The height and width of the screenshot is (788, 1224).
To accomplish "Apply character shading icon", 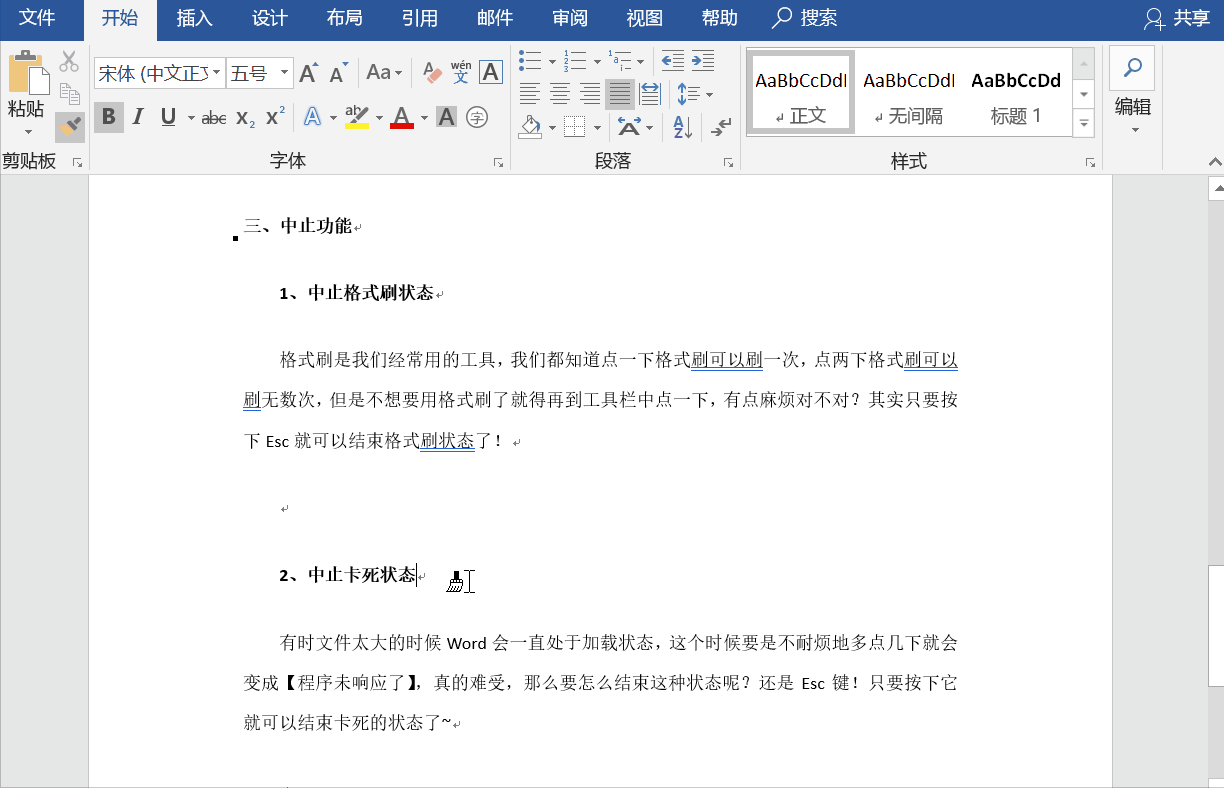I will [x=446, y=118].
